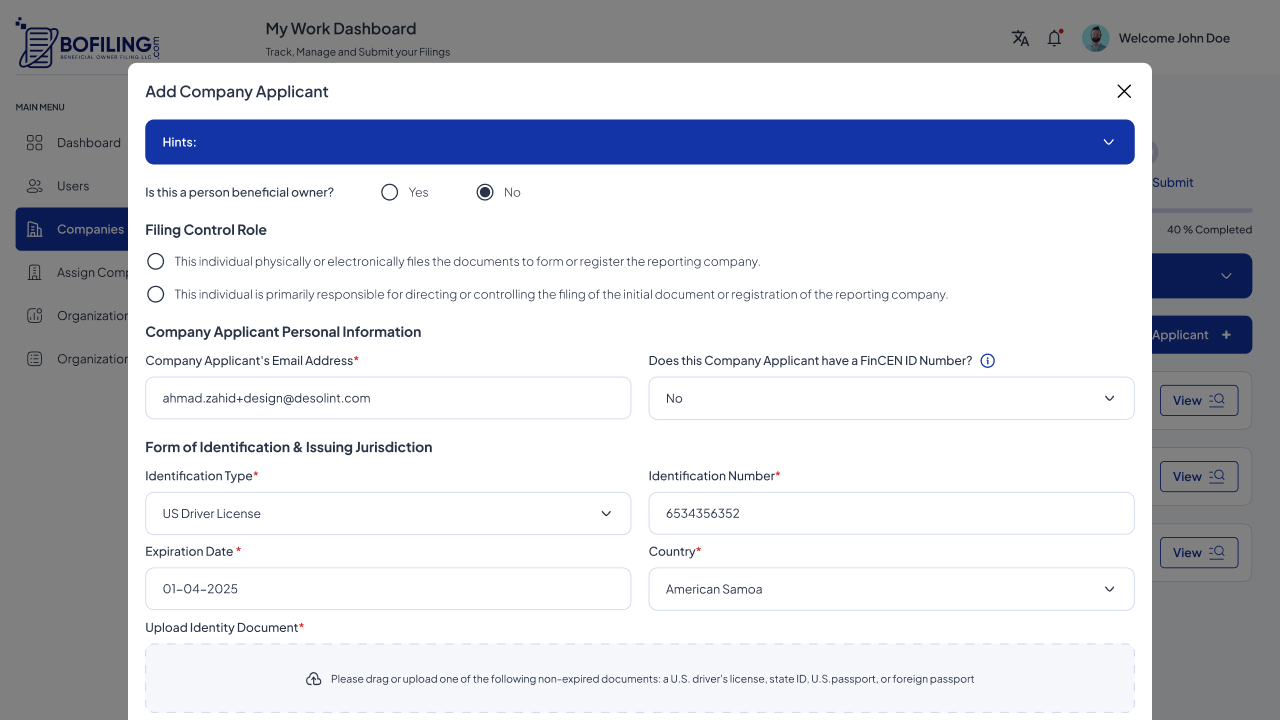Open the FinCEN ID Number dropdown

pos(890,398)
